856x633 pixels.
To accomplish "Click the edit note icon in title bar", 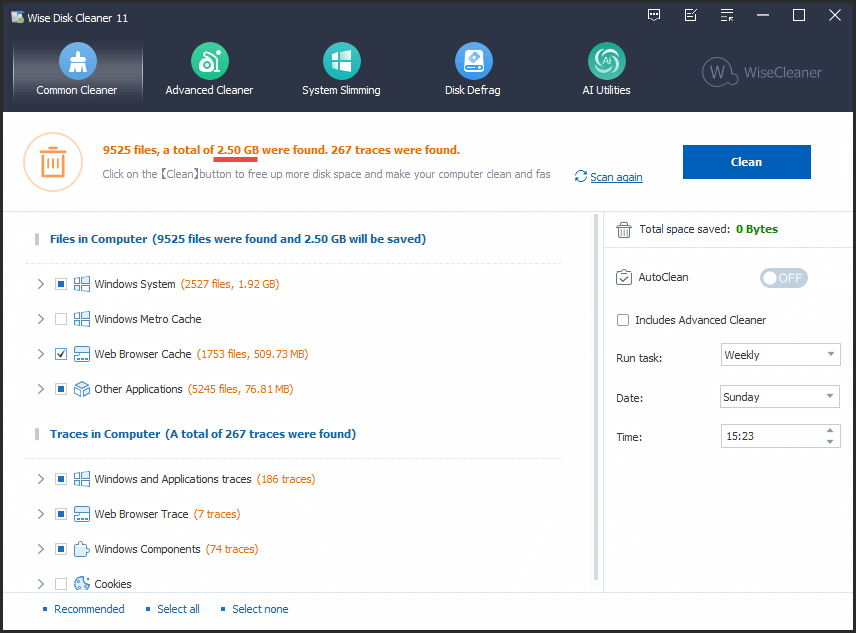I will (x=691, y=15).
